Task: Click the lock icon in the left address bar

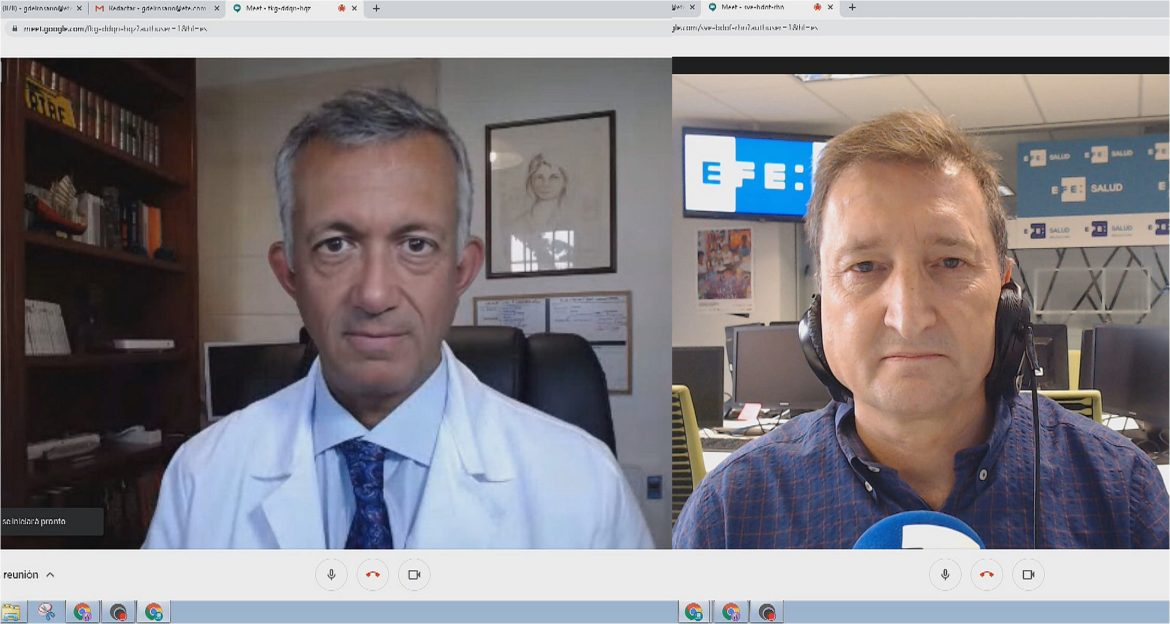Action: pyautogui.click(x=14, y=28)
